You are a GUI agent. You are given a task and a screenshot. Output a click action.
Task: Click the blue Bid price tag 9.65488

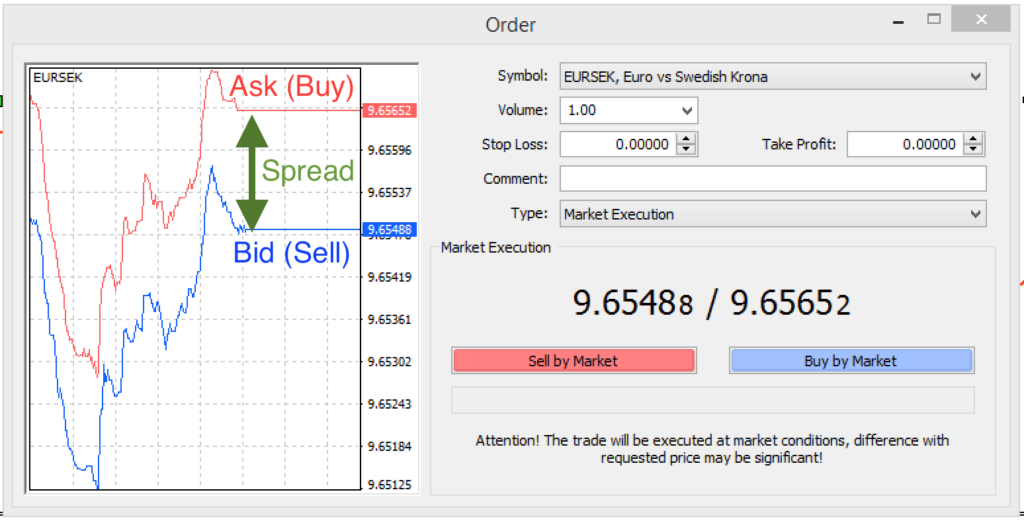(x=389, y=229)
